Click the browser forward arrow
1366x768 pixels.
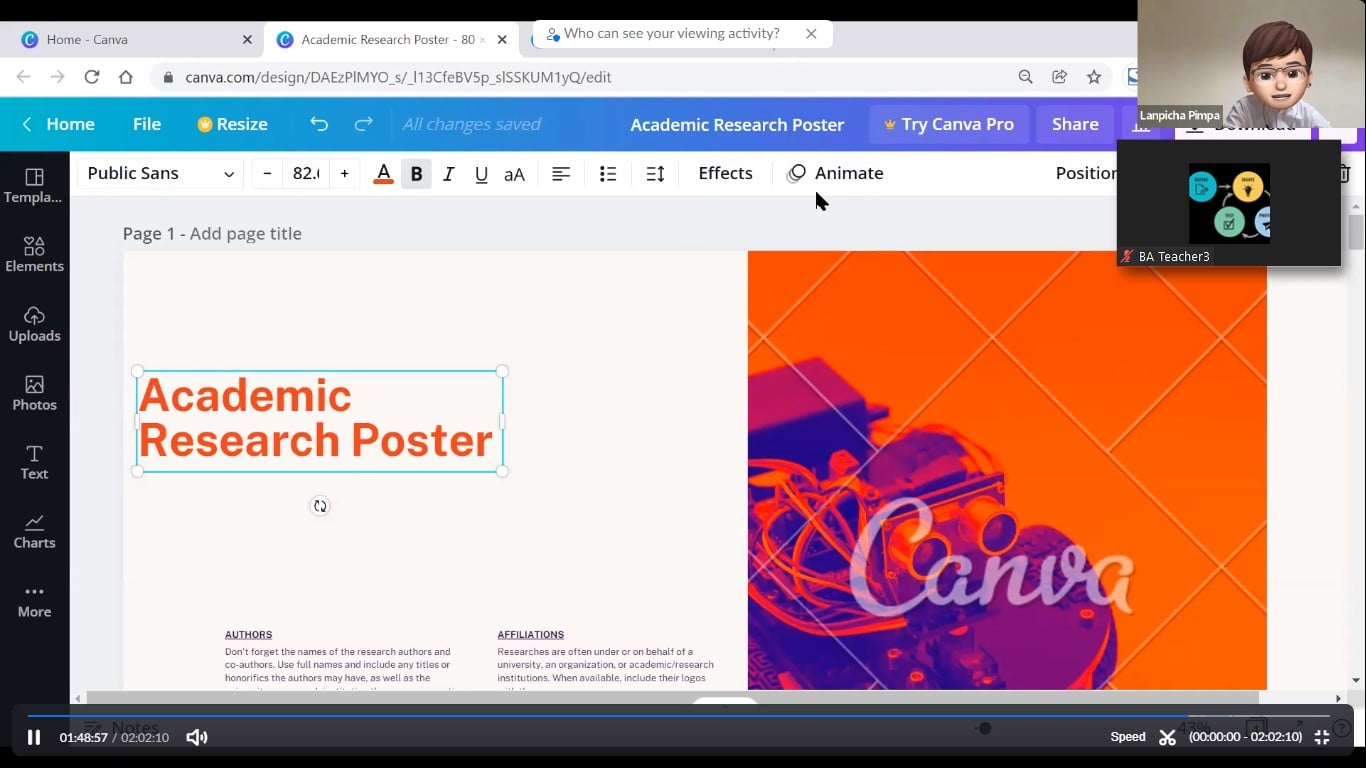click(58, 77)
